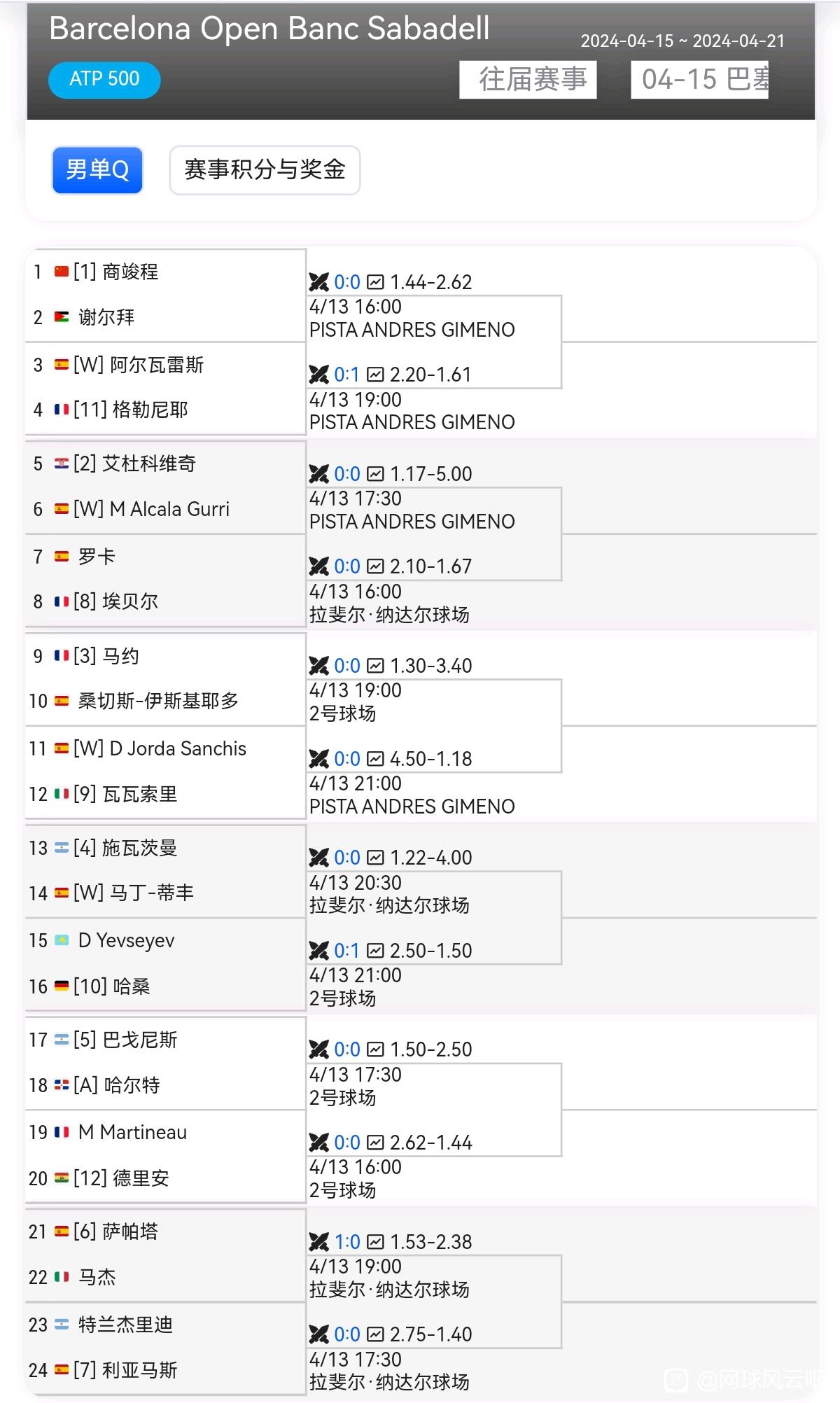The height and width of the screenshot is (1403, 840).
Task: Open chart icon next to 1.53-2.38 odds
Action: tap(376, 1242)
